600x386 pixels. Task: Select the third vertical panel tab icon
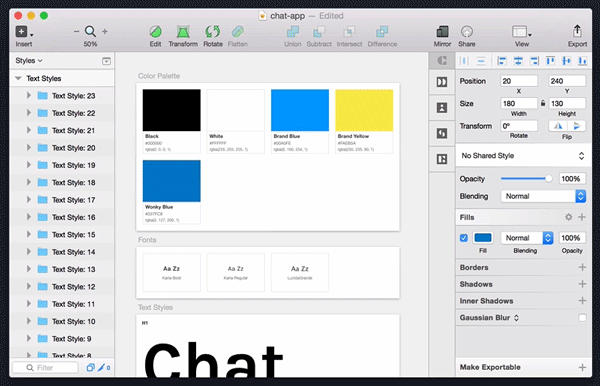[x=442, y=107]
